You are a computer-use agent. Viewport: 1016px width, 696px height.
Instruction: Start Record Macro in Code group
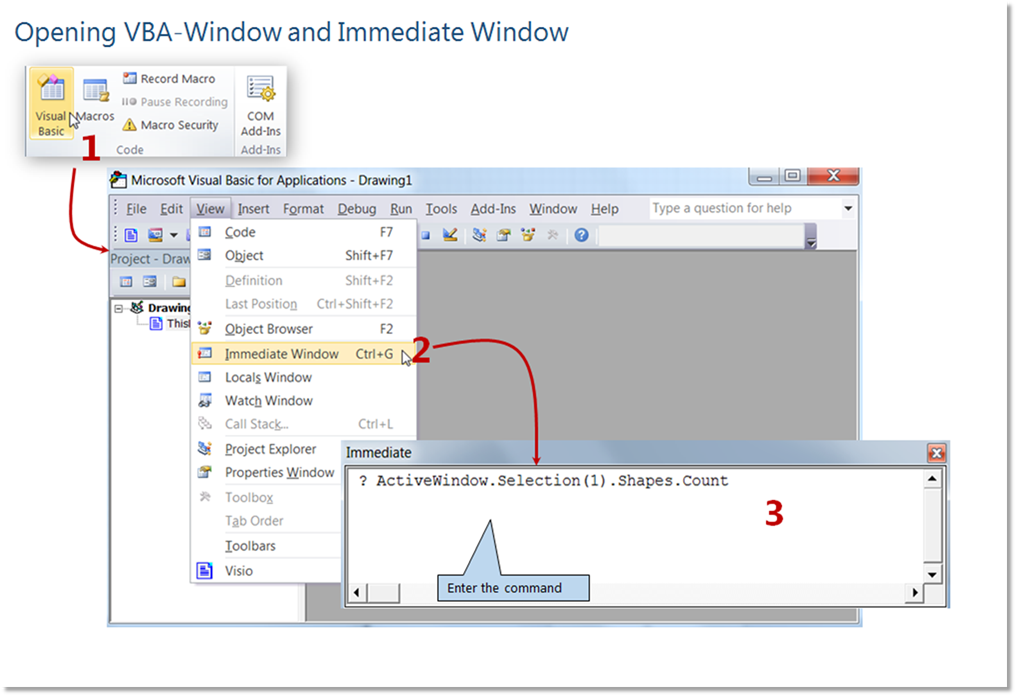169,78
